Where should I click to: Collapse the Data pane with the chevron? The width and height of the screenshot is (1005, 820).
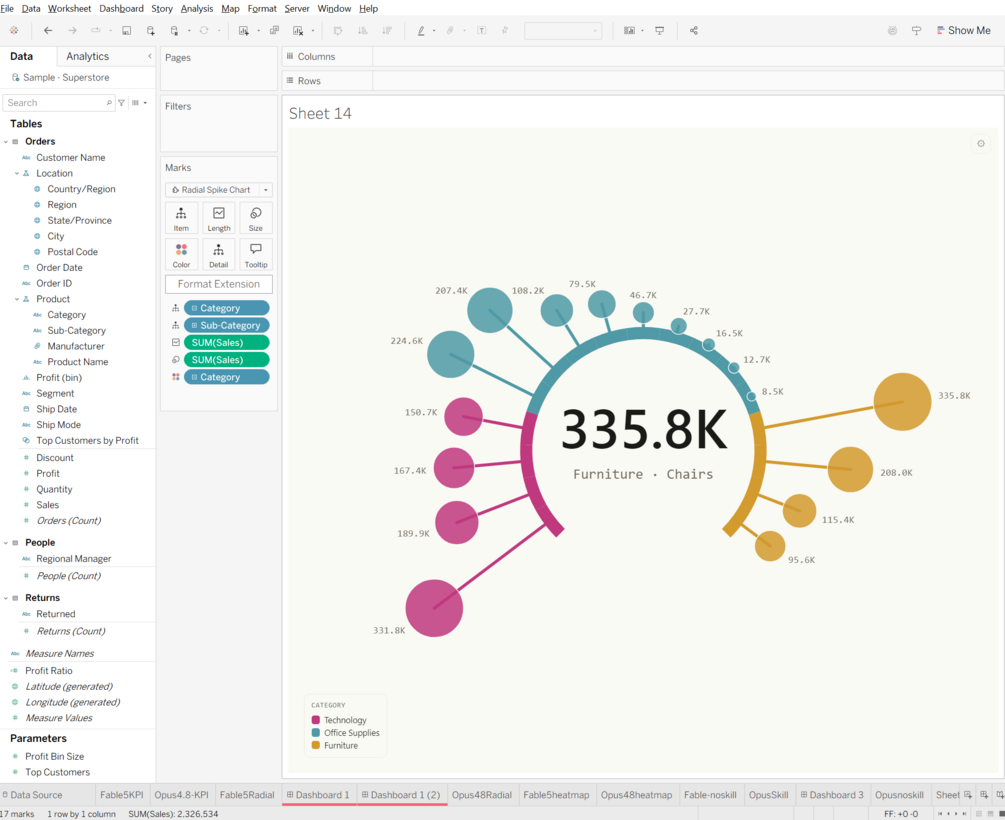[x=149, y=56]
